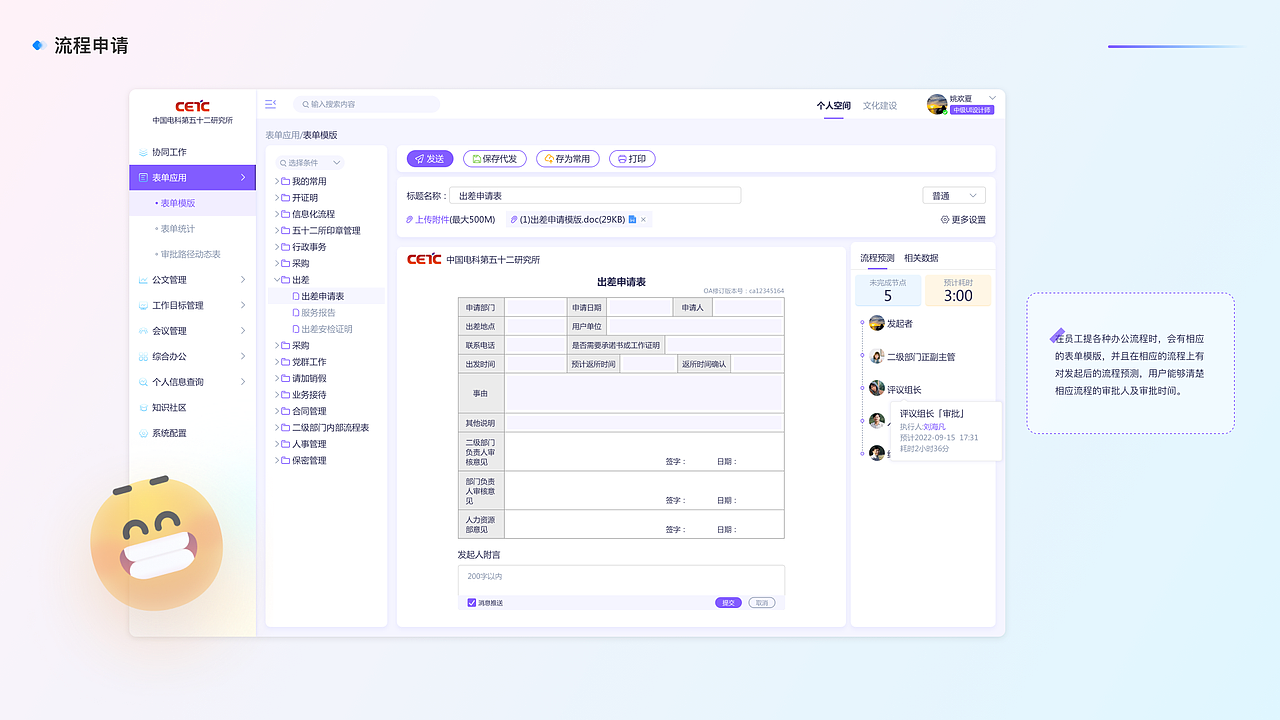Click the 公文管理 sidebar icon
This screenshot has height=720, width=1280.
pos(143,280)
